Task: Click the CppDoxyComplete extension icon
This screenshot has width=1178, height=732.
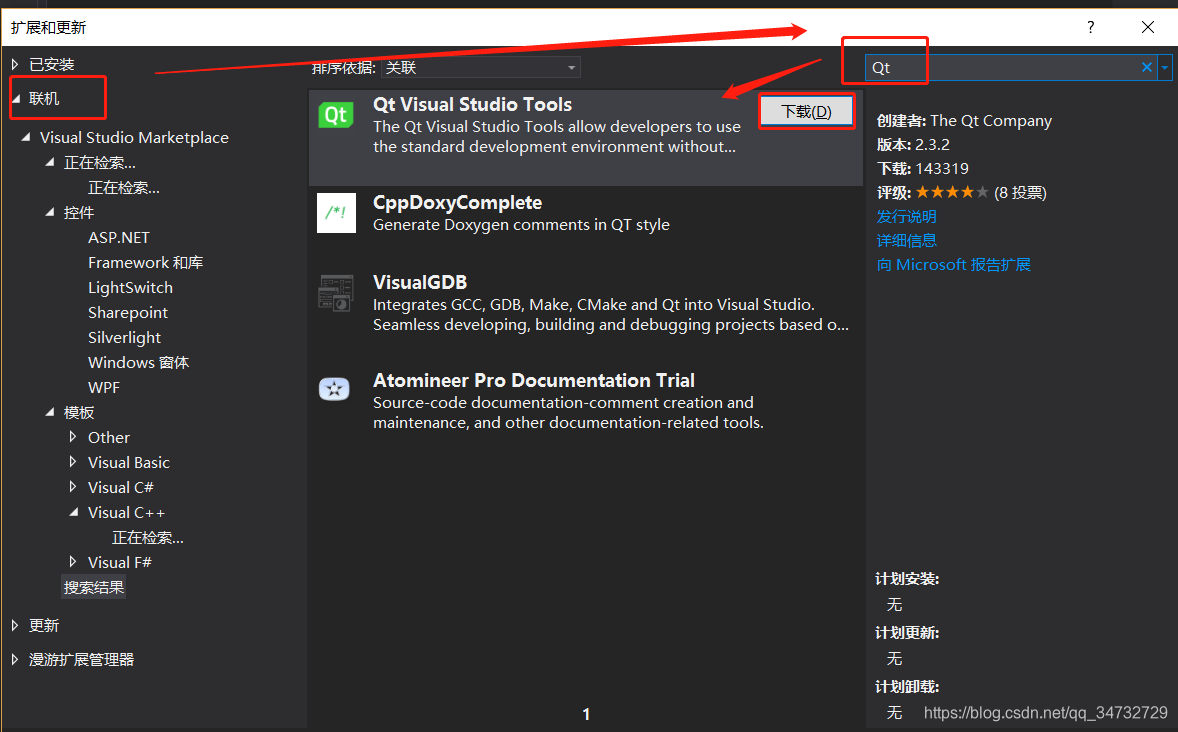Action: 336,213
